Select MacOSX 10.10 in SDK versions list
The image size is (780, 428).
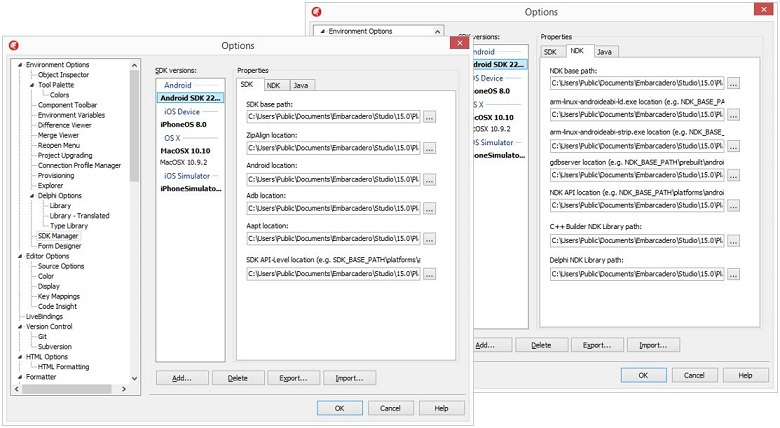[185, 151]
